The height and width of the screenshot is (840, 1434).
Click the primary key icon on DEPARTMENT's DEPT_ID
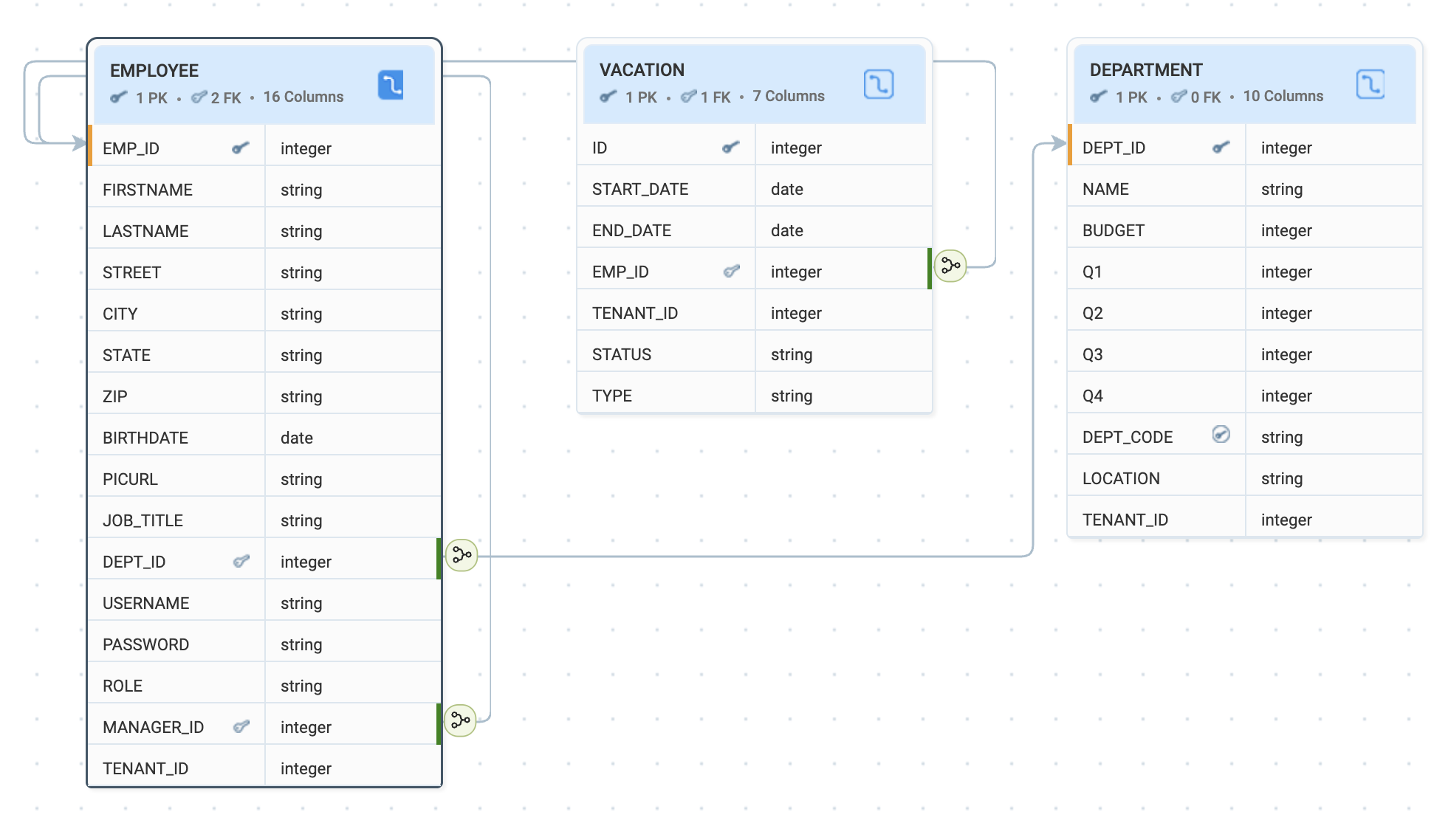click(1220, 146)
